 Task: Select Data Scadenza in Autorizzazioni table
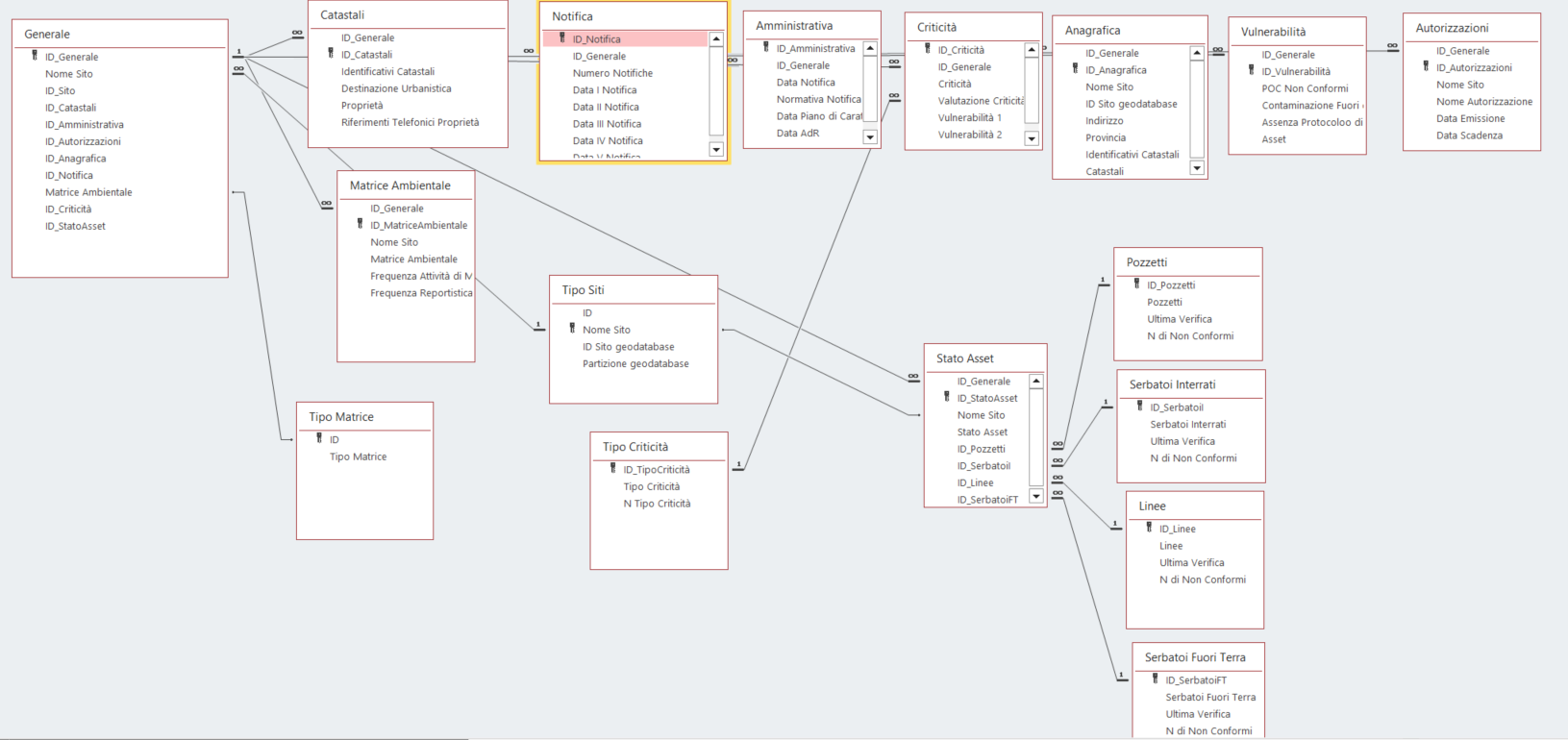(x=1469, y=136)
